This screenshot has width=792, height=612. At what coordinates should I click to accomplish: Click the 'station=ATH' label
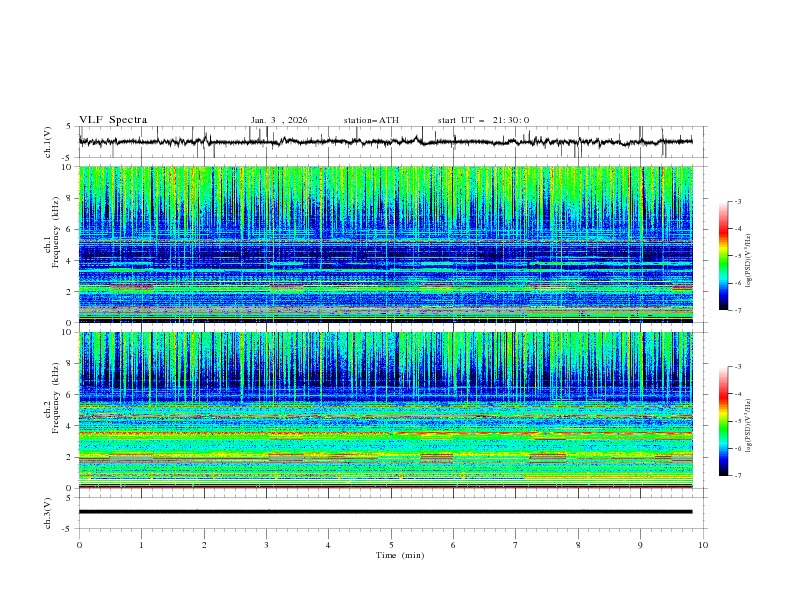click(371, 120)
